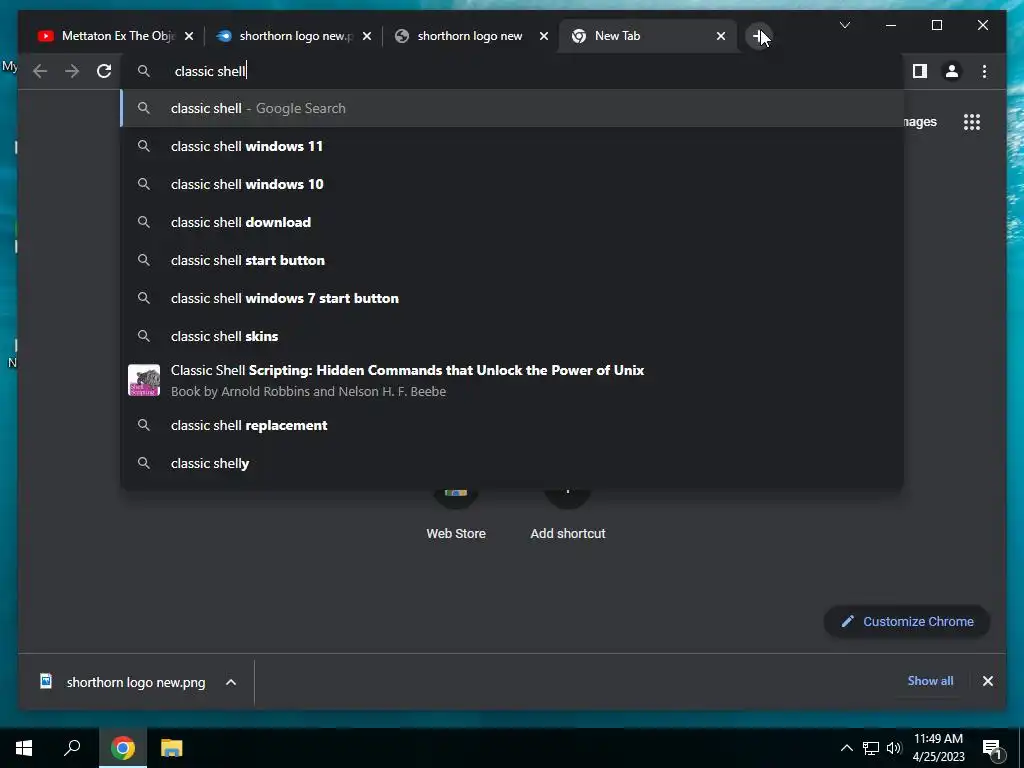Viewport: 1024px width, 768px height.
Task: Open Chrome three-dot menu
Action: click(x=984, y=71)
